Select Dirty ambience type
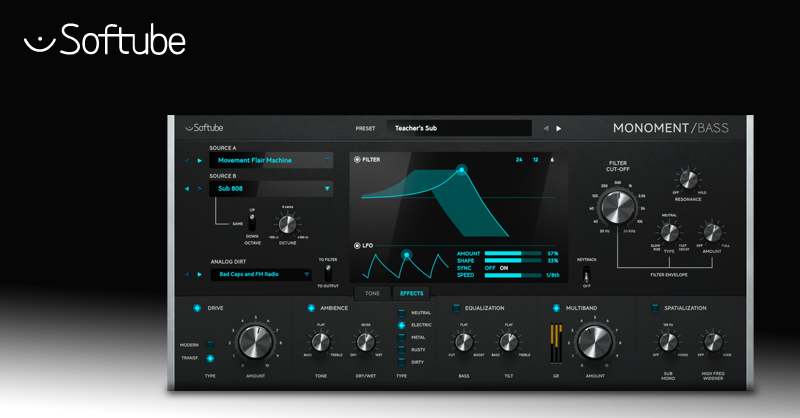 click(402, 362)
